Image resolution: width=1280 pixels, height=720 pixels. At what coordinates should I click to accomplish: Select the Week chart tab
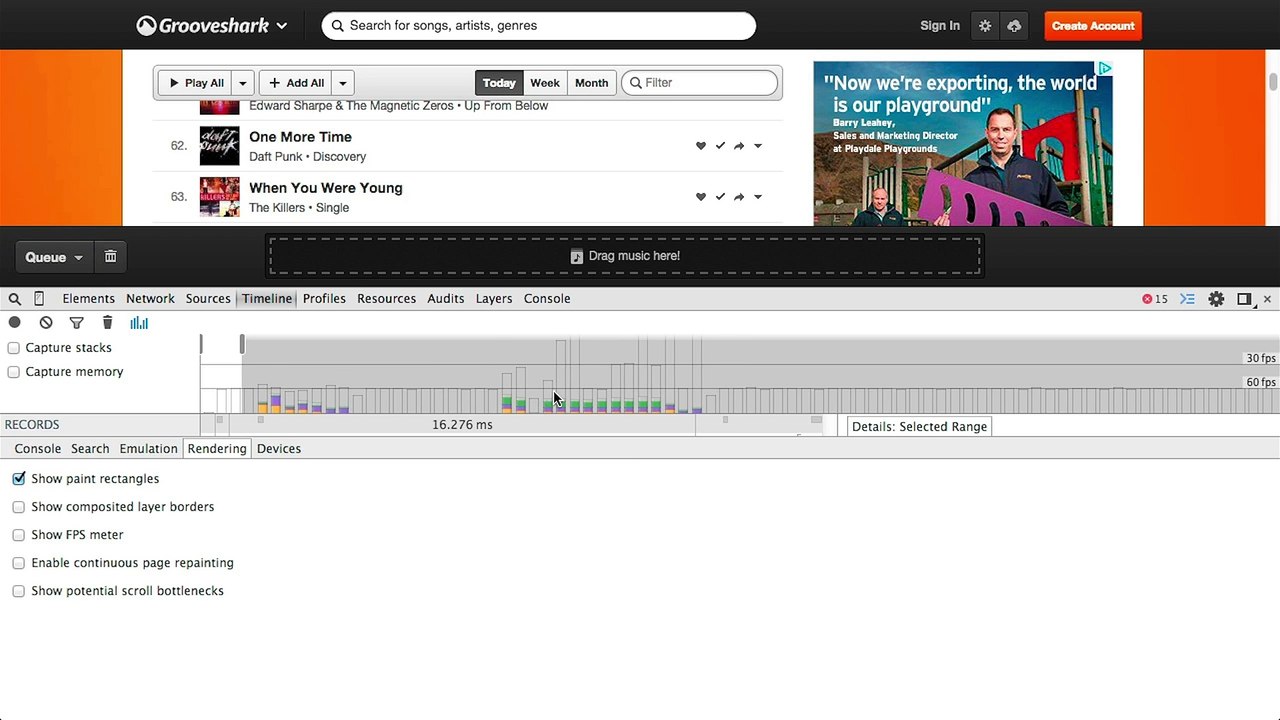(545, 83)
